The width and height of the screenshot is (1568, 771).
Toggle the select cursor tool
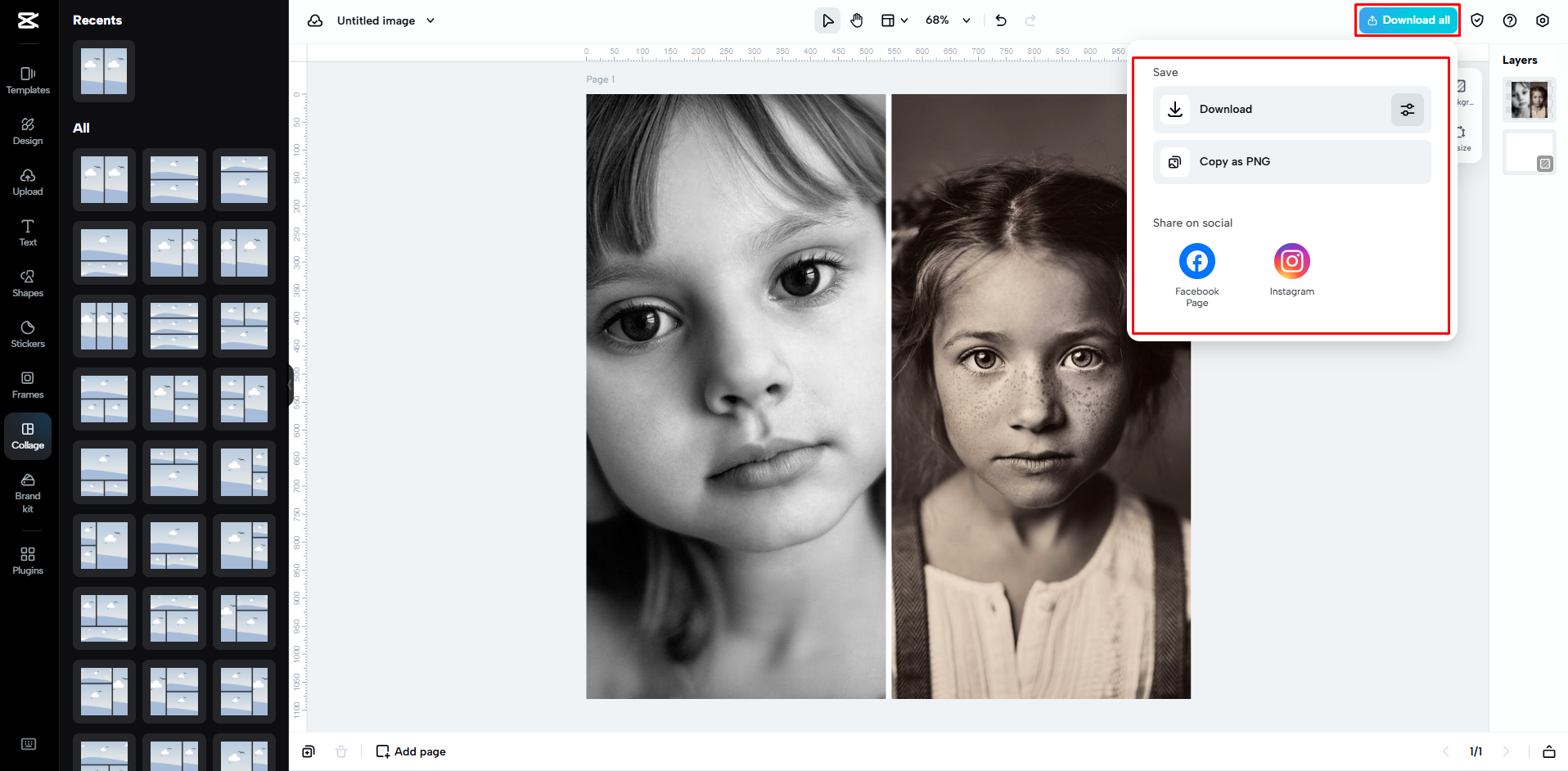(x=827, y=20)
